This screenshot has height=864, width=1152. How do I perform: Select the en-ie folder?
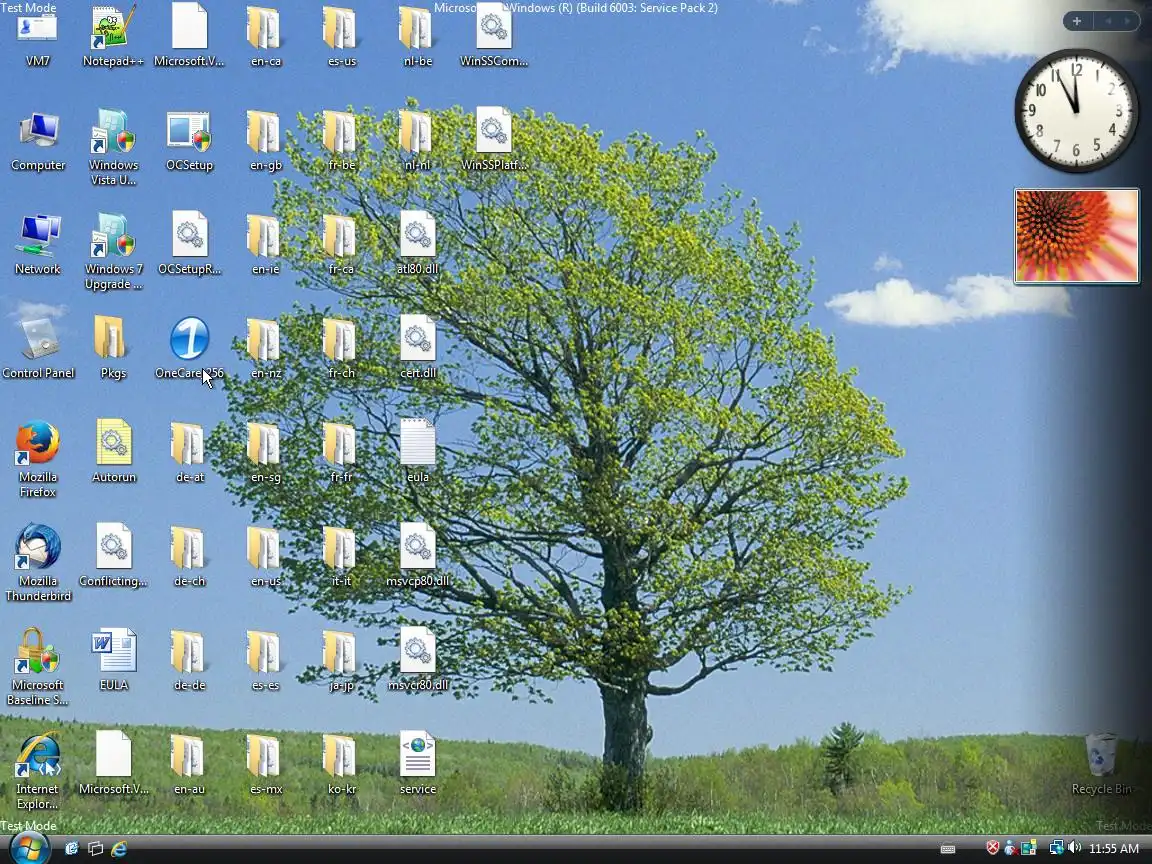click(x=265, y=245)
